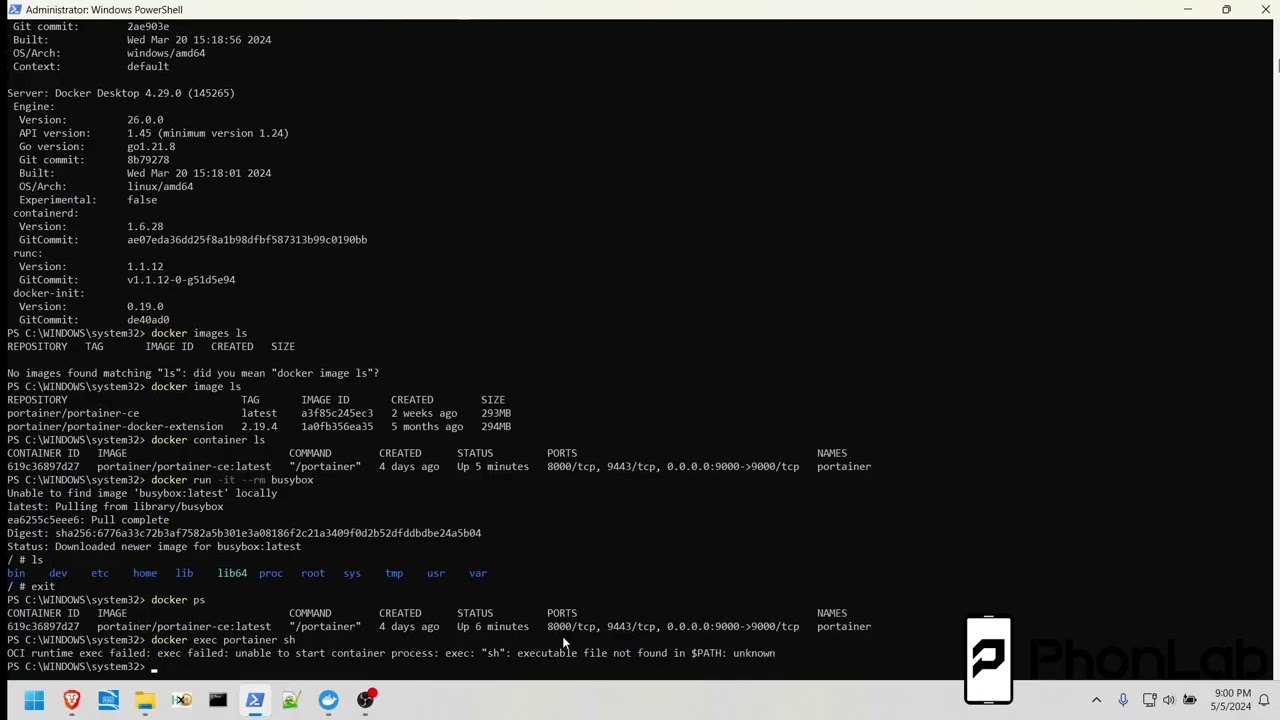Click the 'home' directory in ls output
This screenshot has width=1280, height=720.
[x=145, y=573]
